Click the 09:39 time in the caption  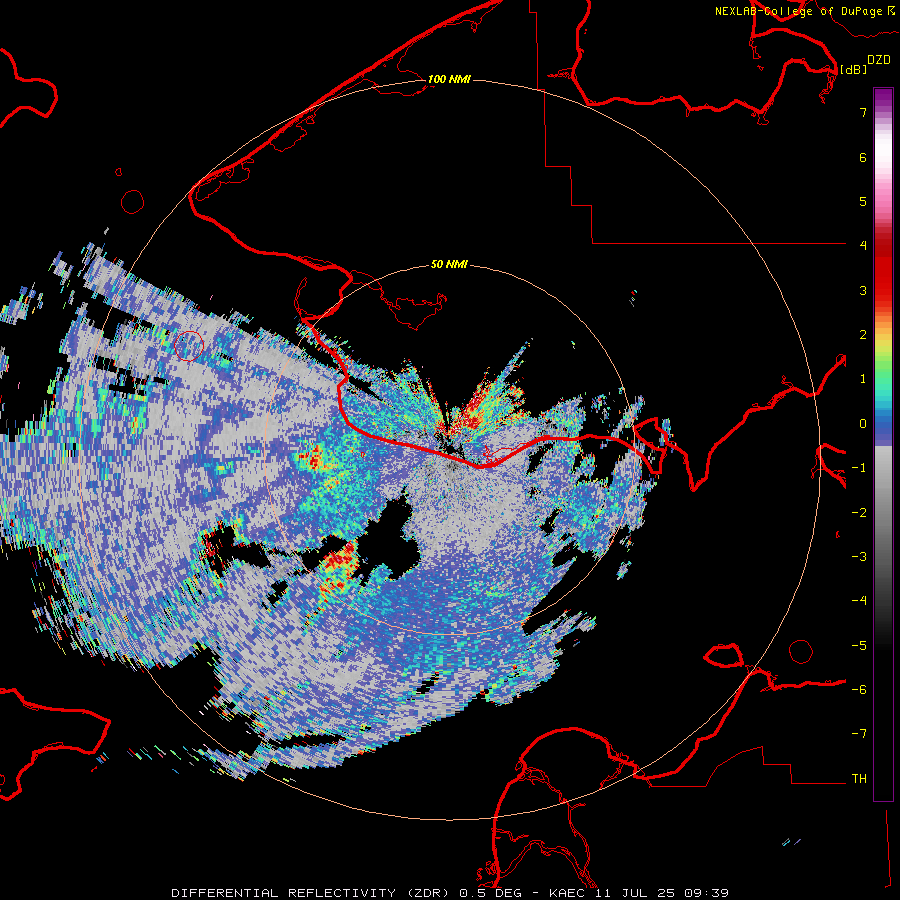(x=707, y=893)
